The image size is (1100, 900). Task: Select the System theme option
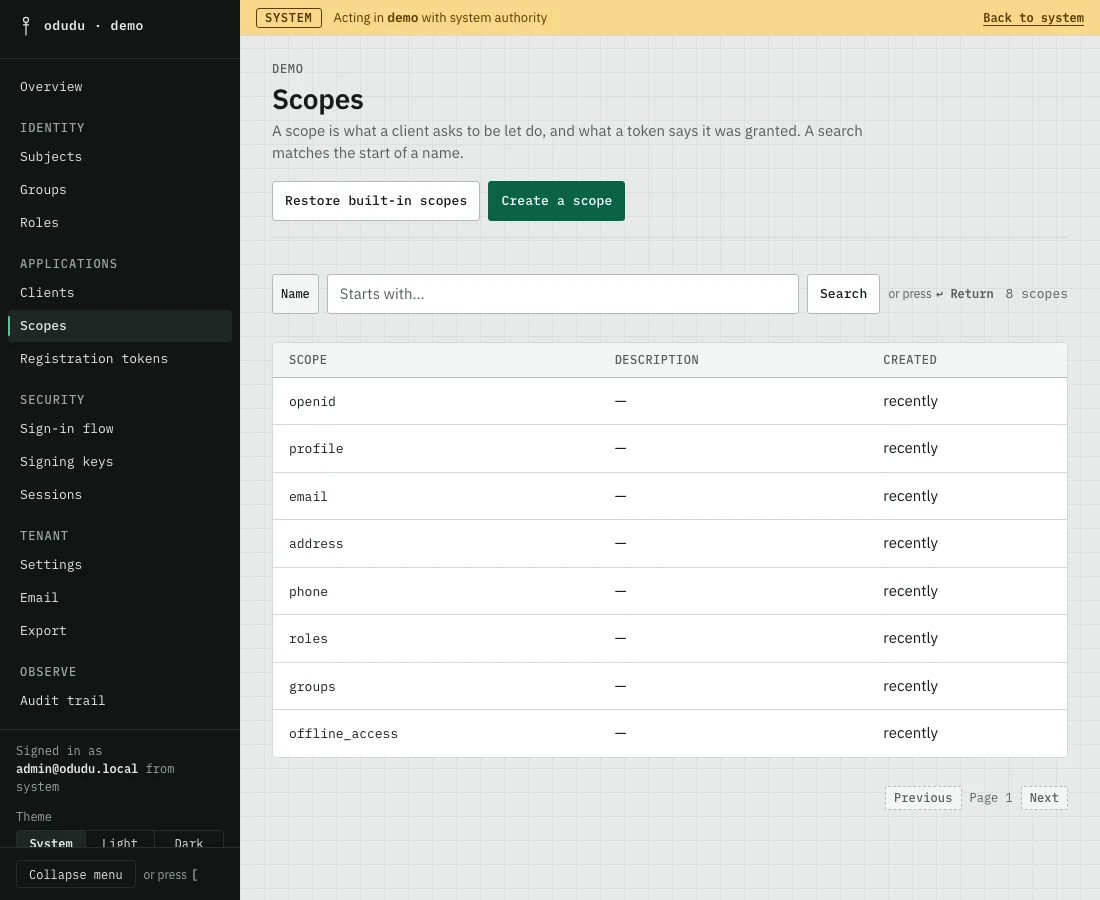pos(51,840)
